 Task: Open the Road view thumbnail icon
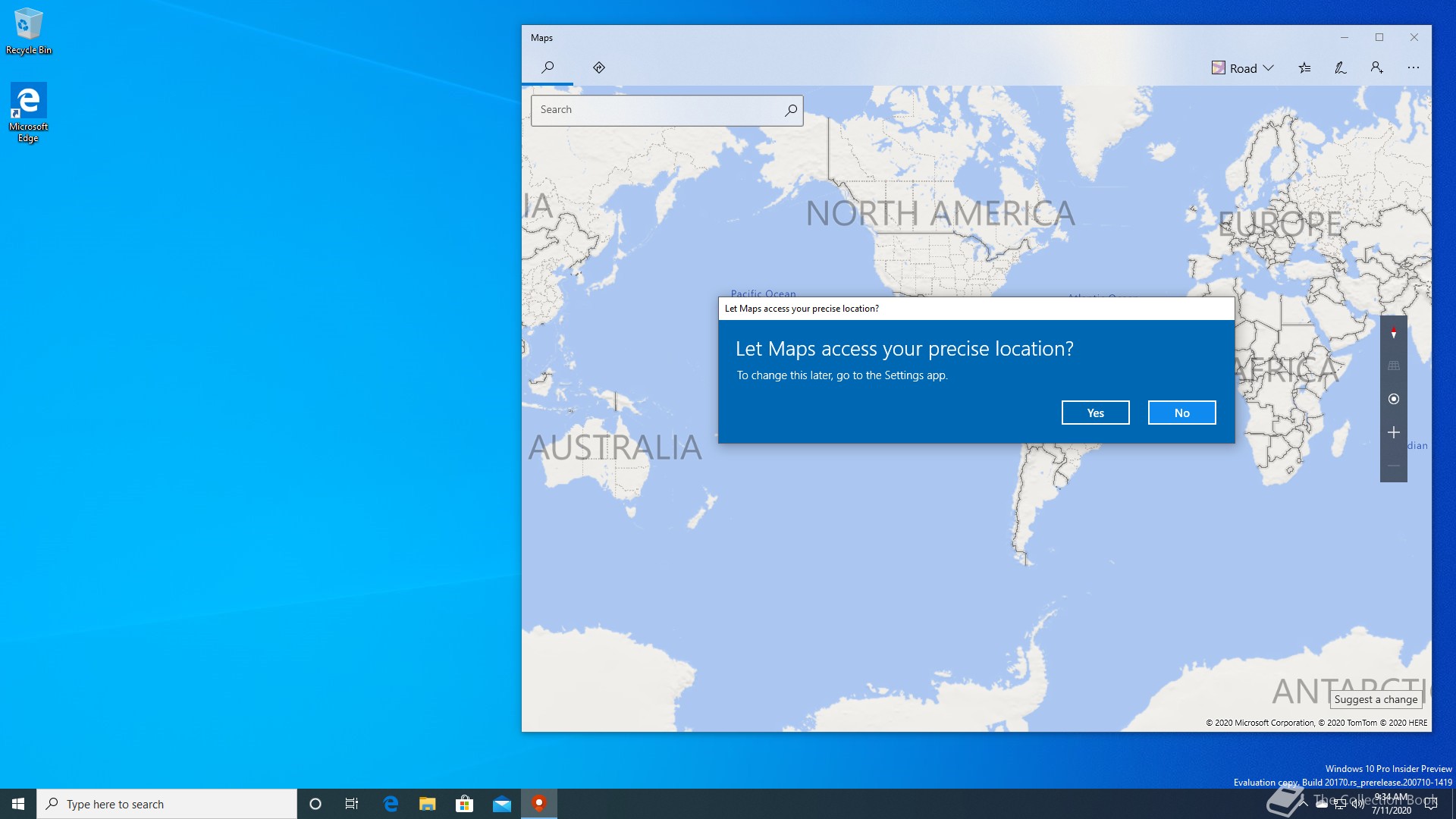(x=1218, y=68)
